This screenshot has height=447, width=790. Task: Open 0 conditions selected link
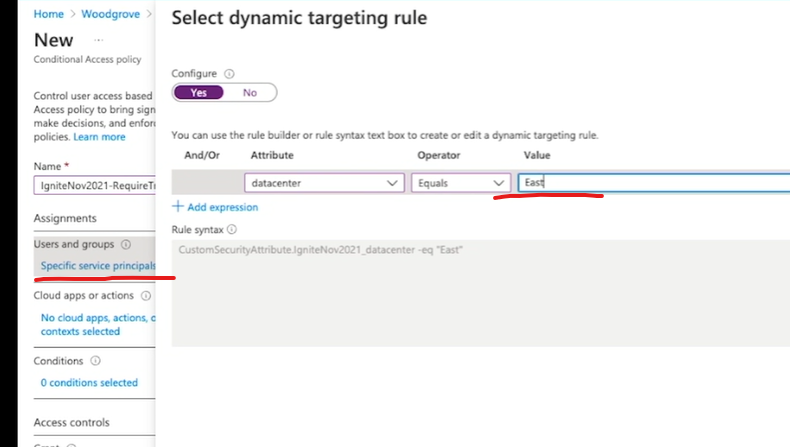pos(89,382)
